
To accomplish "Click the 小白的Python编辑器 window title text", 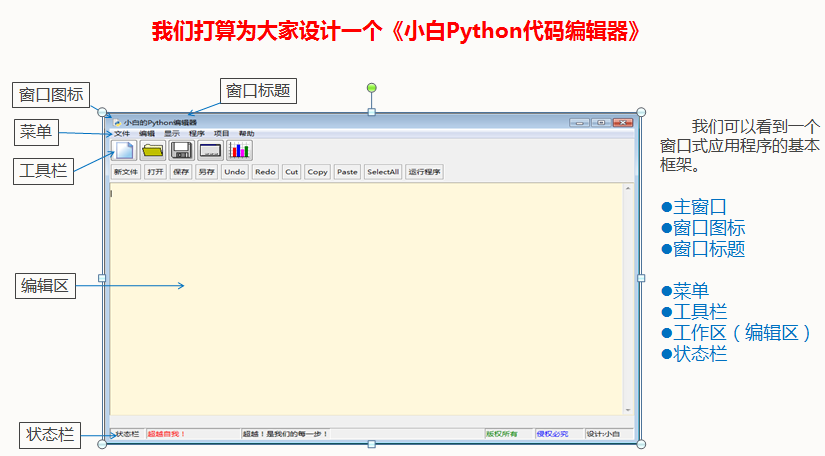I will [x=160, y=123].
